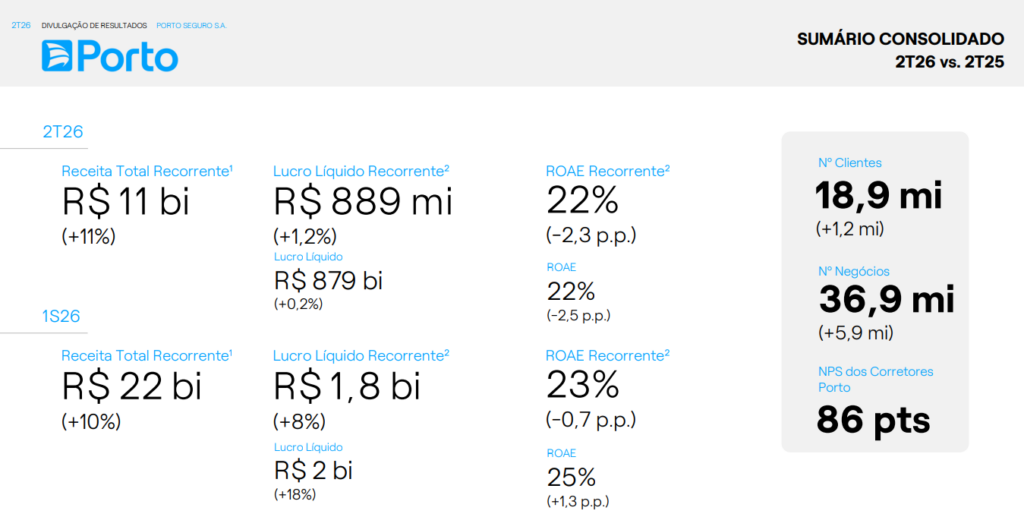Click the R$ 1,8 bi recurring profit

[x=347, y=386]
